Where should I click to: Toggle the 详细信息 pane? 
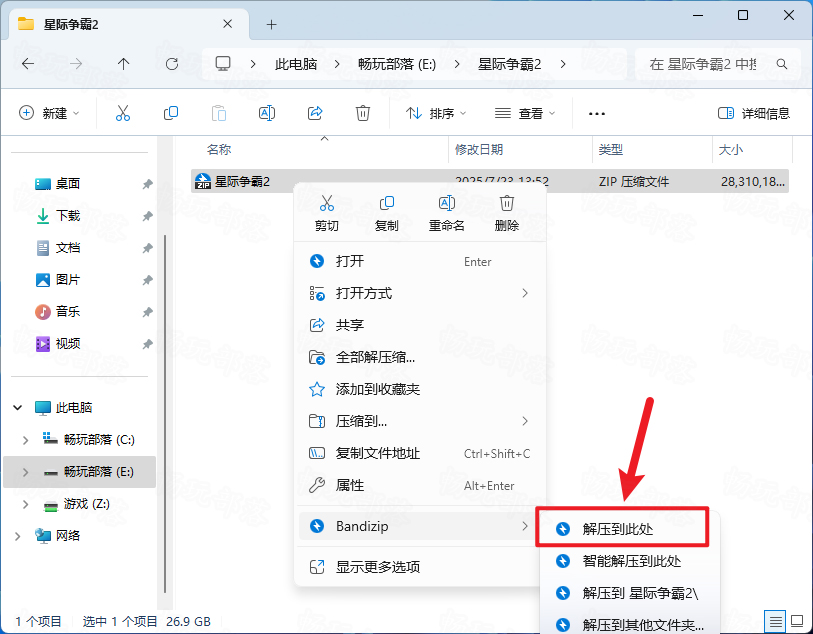[x=753, y=113]
